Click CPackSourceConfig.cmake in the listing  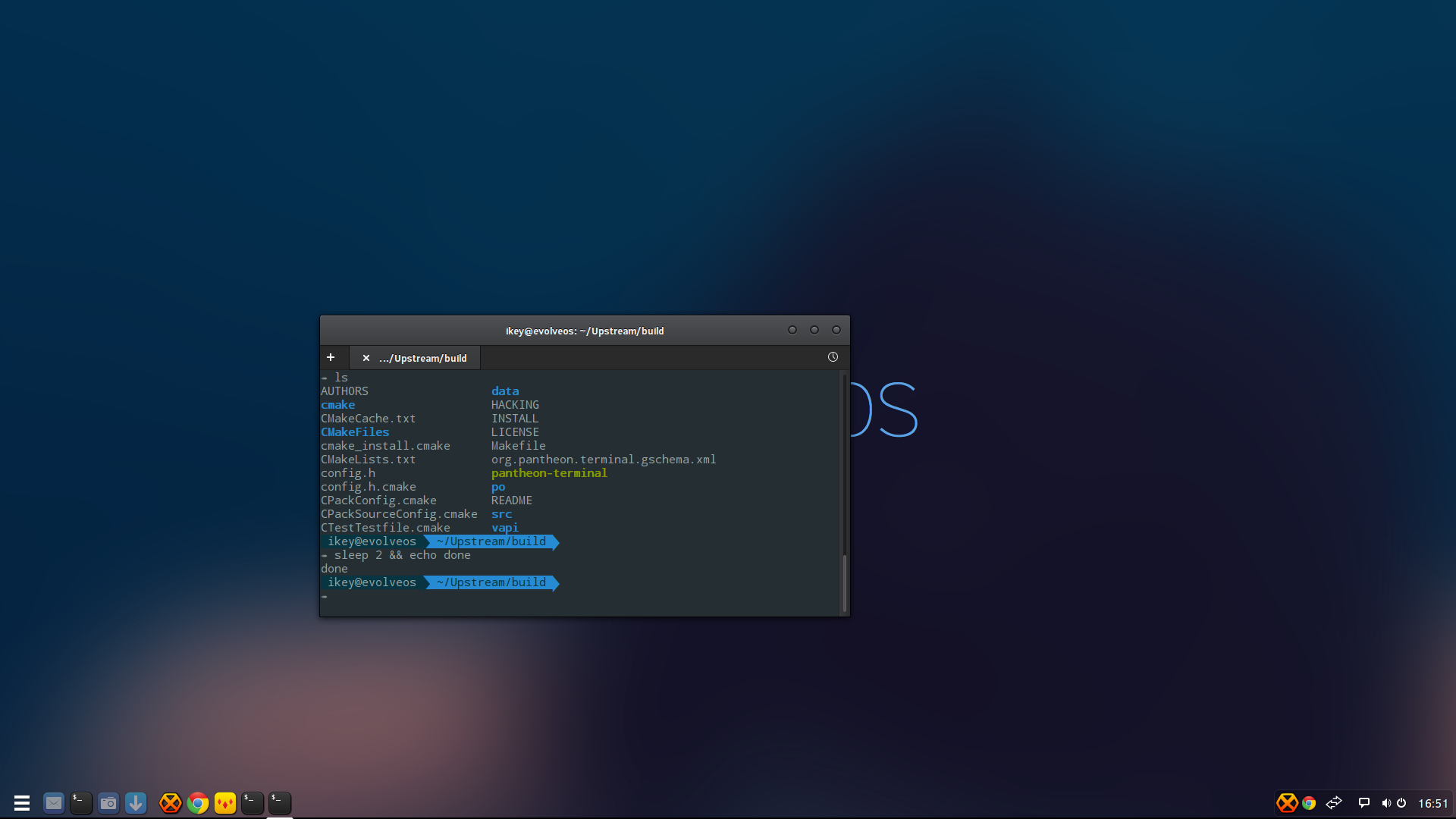coord(399,514)
